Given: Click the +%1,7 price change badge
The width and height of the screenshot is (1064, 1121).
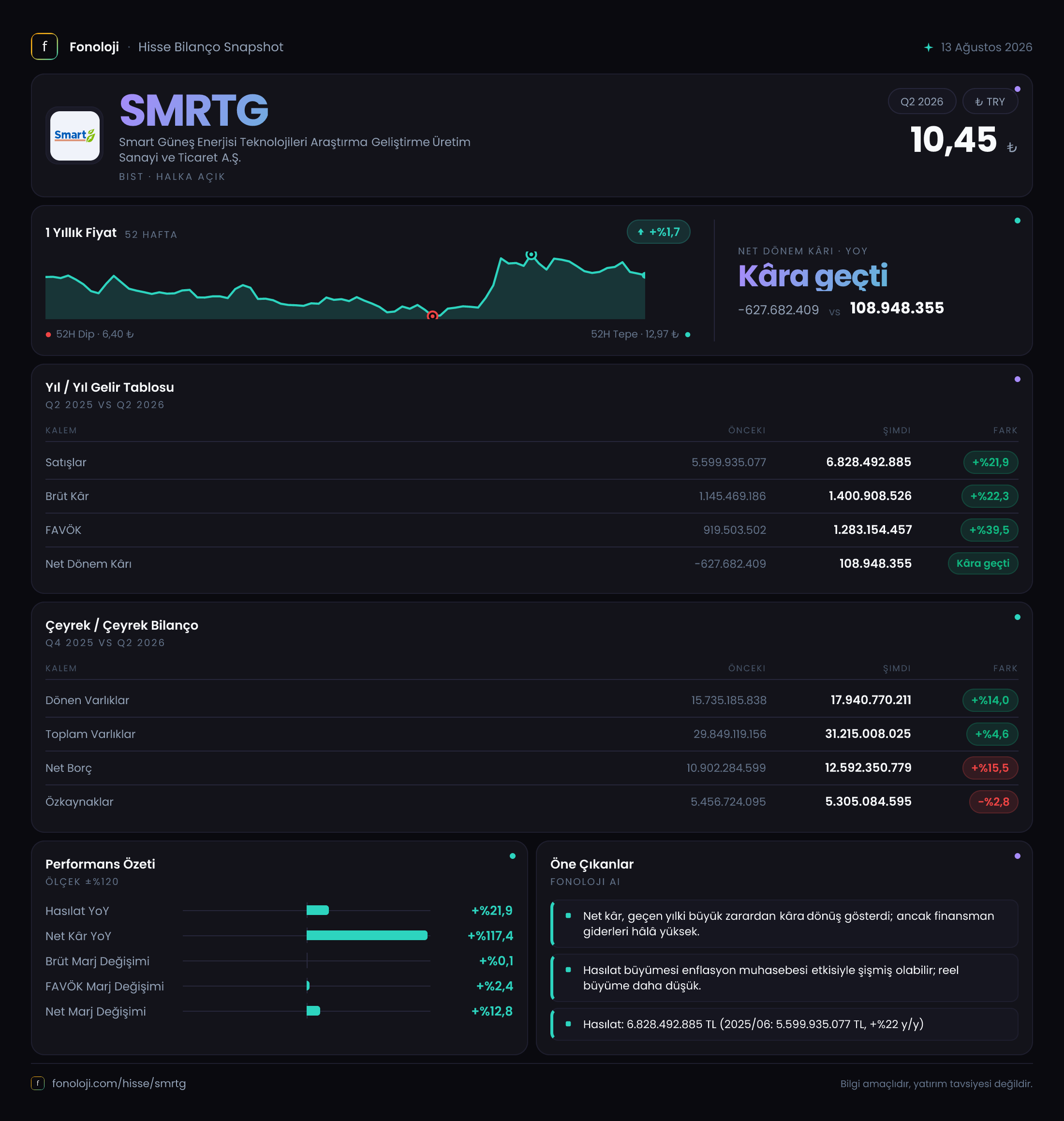Looking at the screenshot, I should [x=659, y=232].
